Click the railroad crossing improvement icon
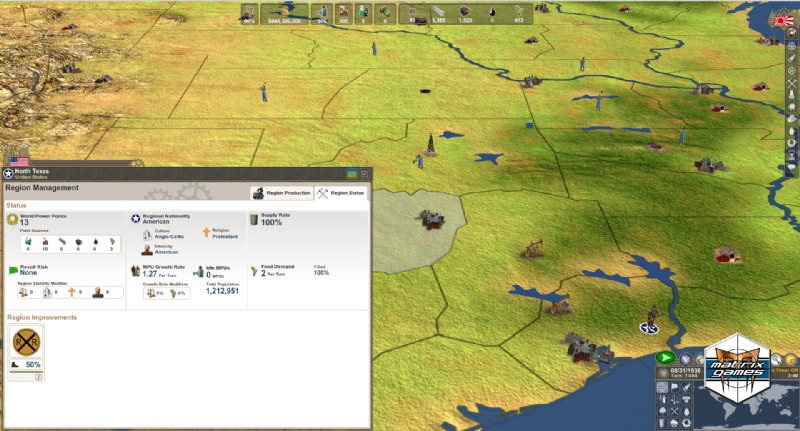 pos(26,342)
